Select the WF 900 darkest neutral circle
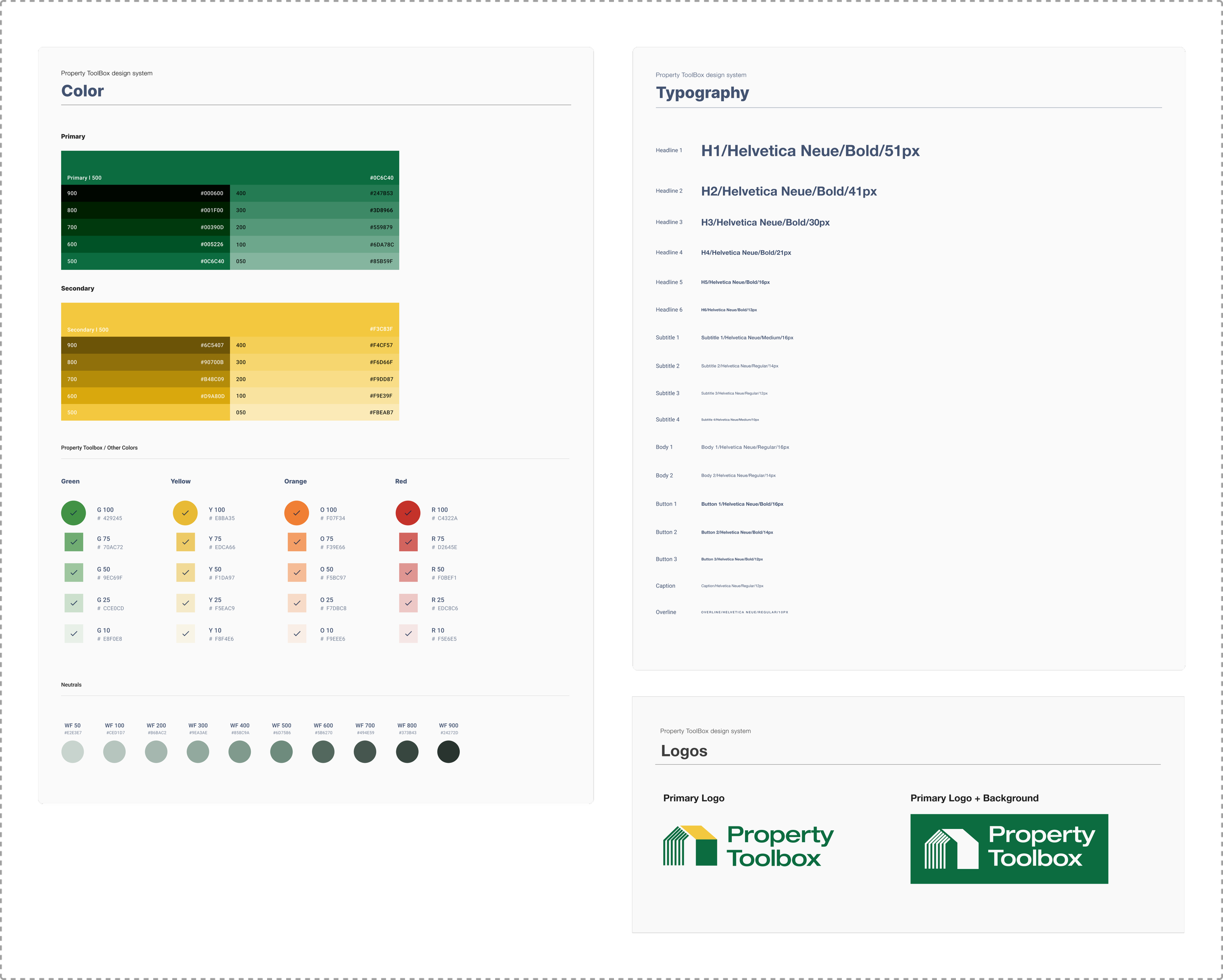 [448, 752]
